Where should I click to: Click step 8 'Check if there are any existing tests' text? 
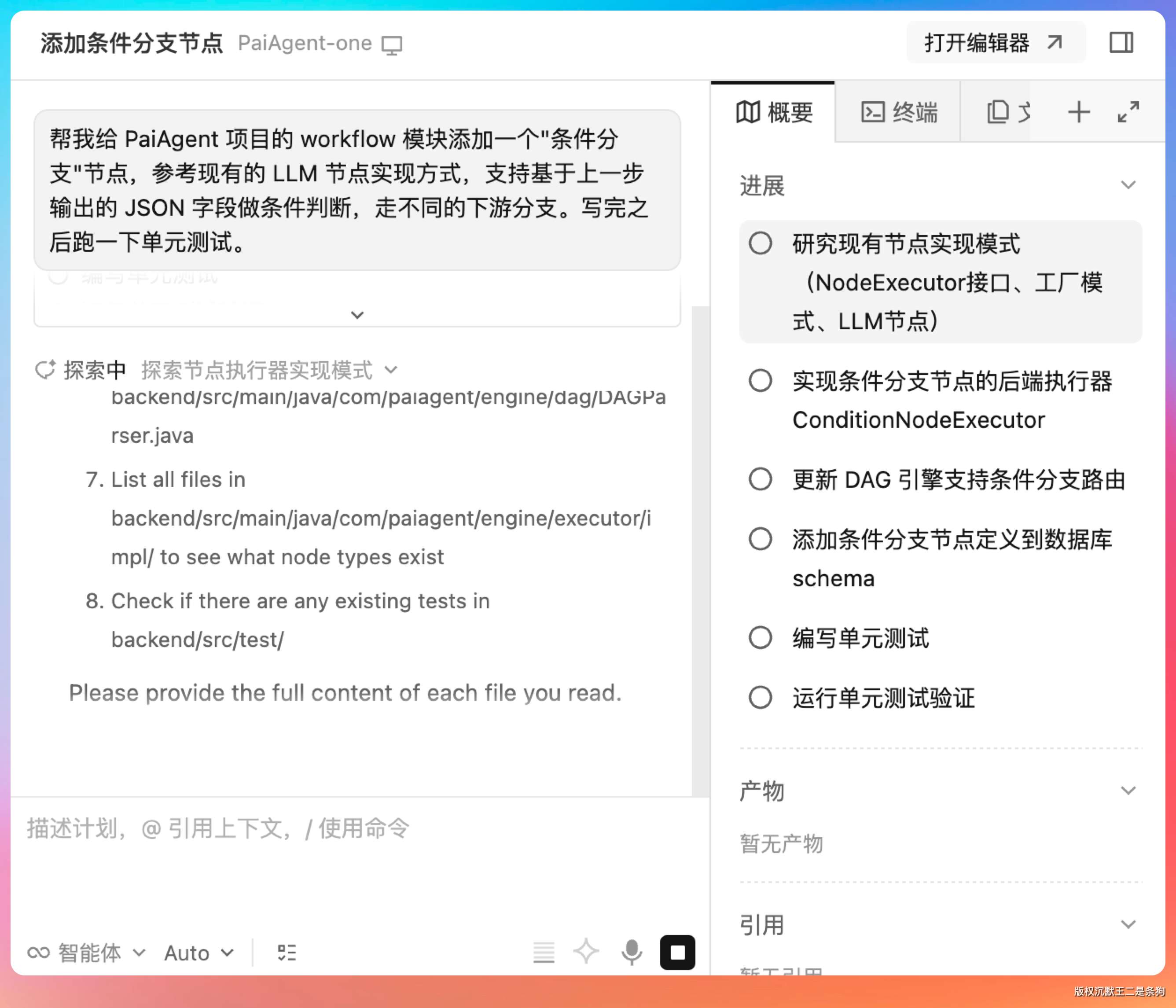[x=300, y=601]
